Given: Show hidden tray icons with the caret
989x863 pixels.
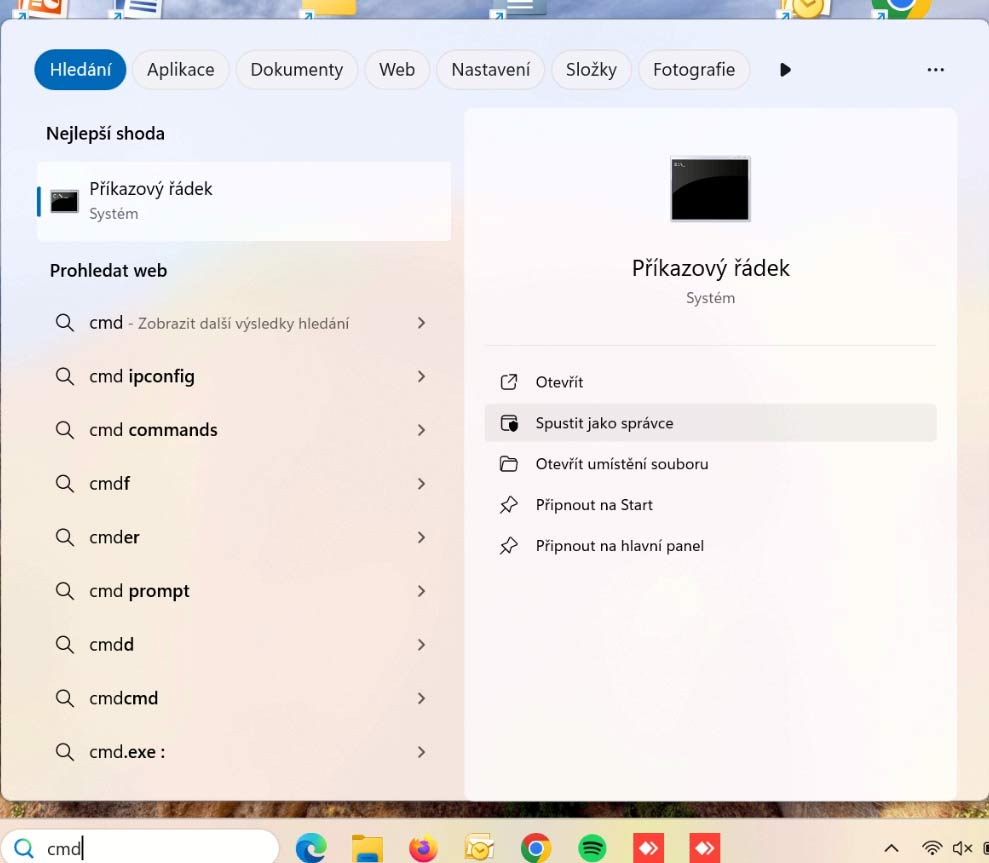Looking at the screenshot, I should click(891, 848).
